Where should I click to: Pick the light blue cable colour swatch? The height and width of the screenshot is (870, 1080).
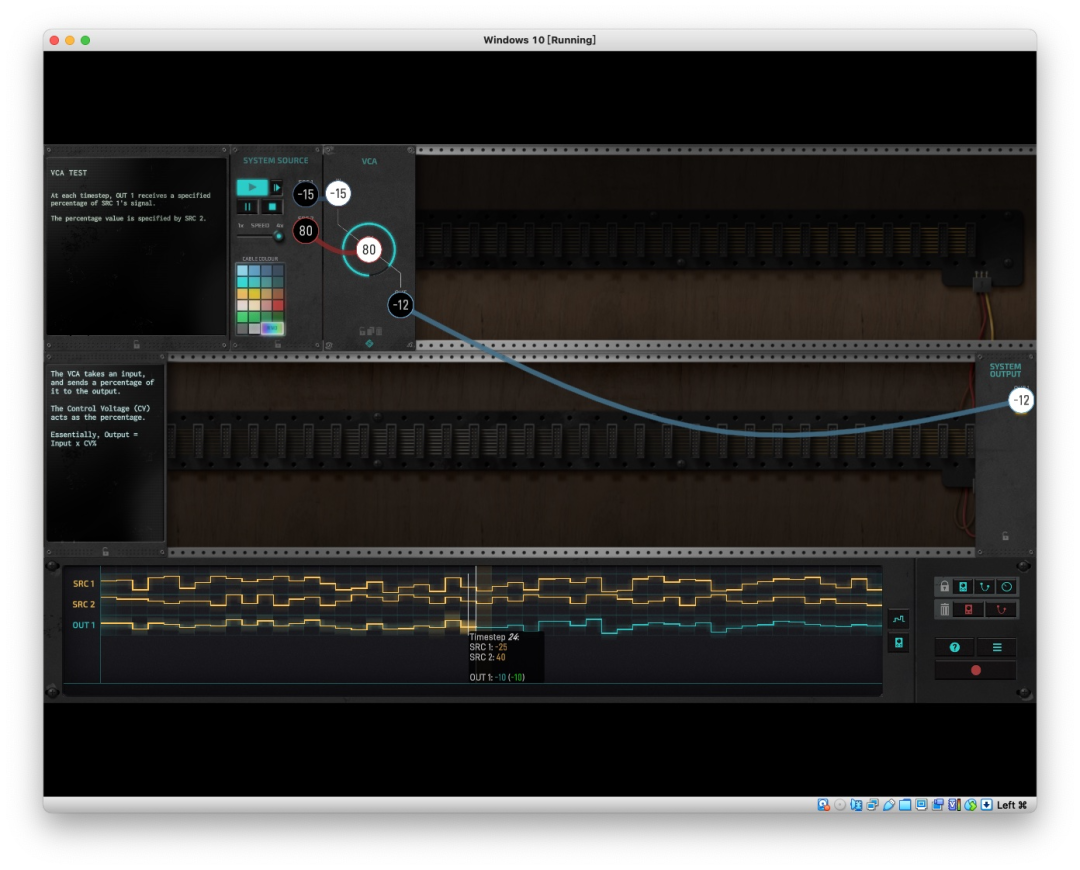[242, 270]
